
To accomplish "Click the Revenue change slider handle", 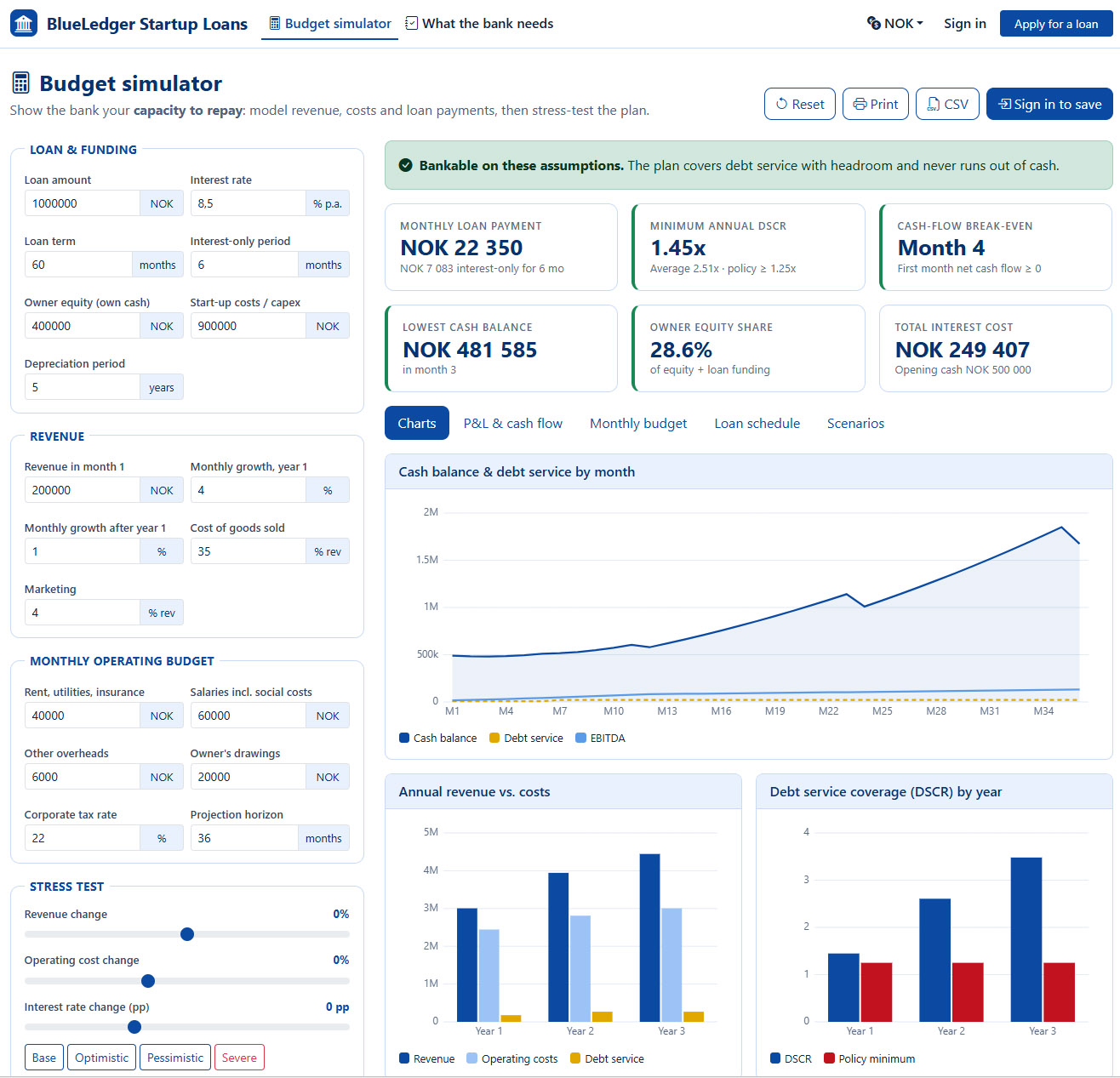I will 187,934.
